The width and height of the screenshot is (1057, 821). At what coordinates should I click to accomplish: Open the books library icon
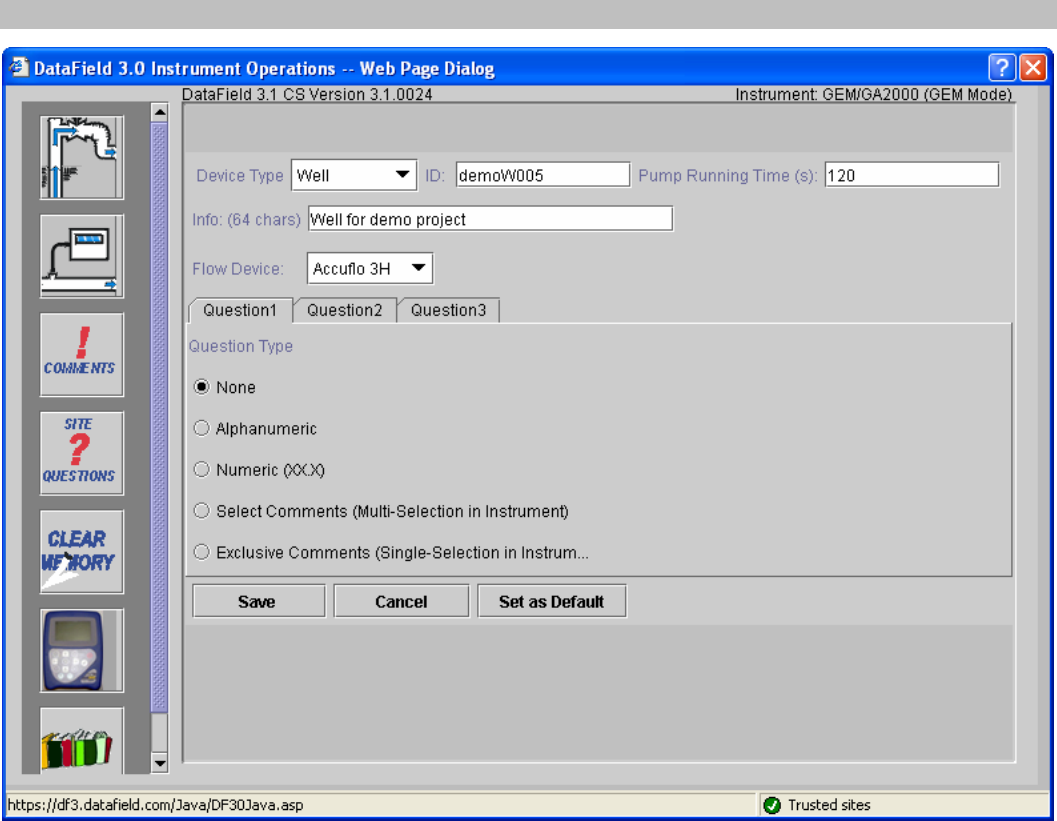click(82, 741)
